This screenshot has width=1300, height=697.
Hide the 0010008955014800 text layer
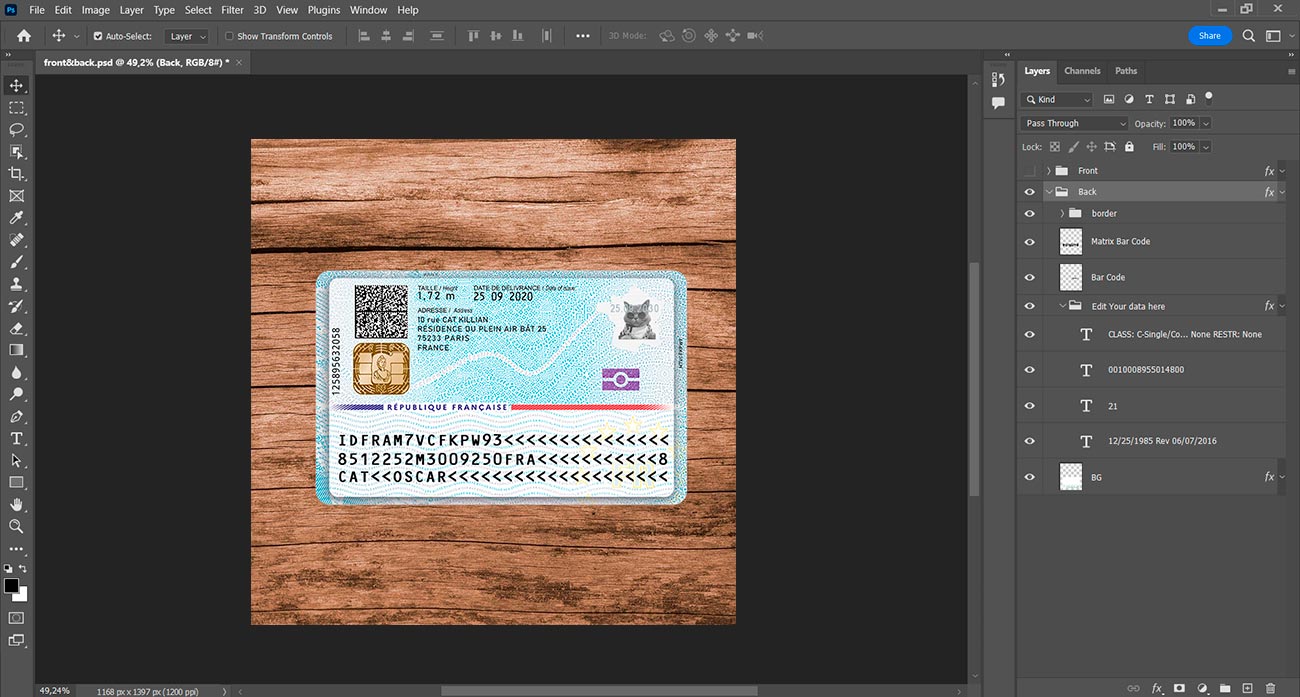(1030, 370)
